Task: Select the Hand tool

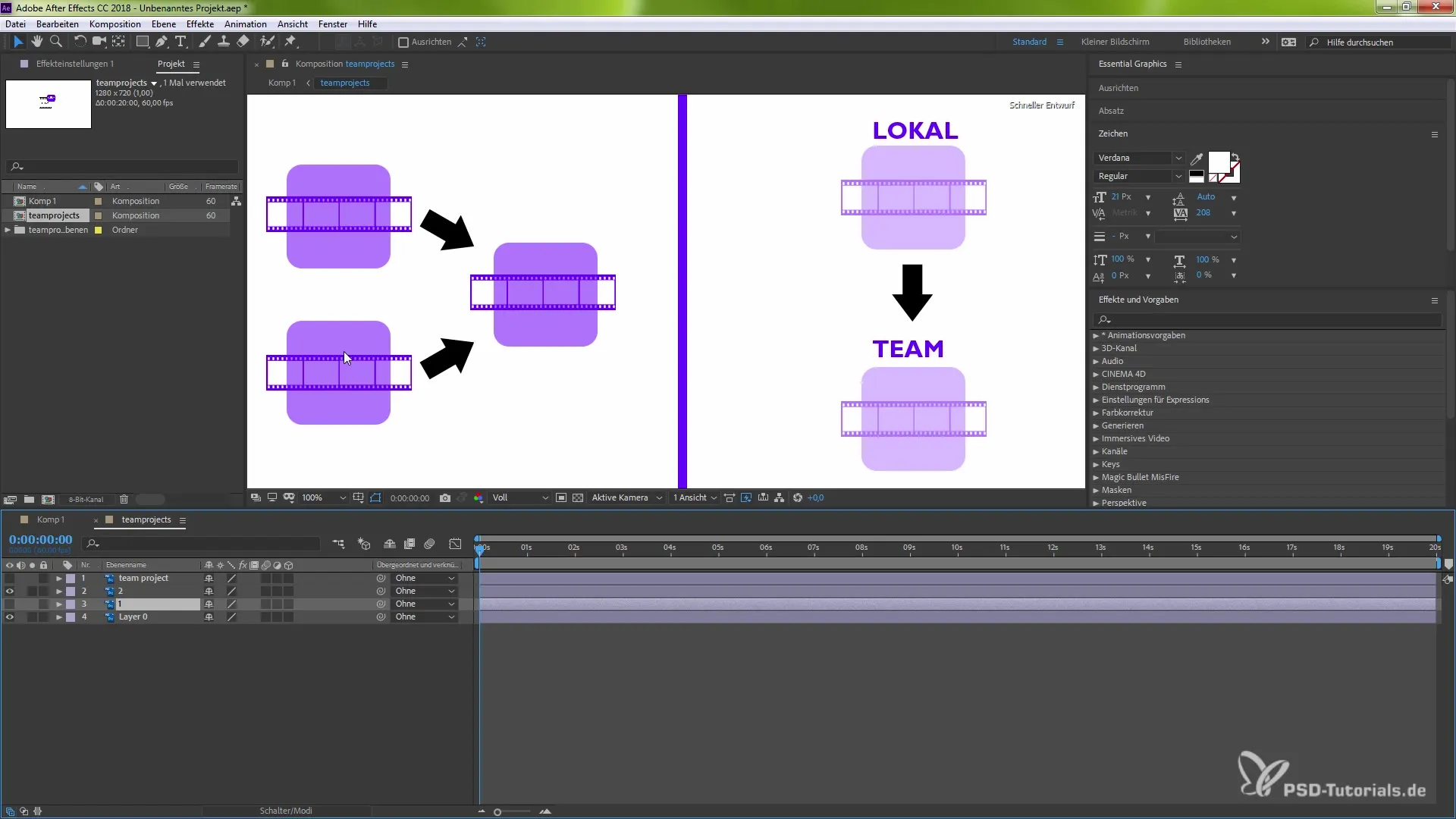Action: 37,42
